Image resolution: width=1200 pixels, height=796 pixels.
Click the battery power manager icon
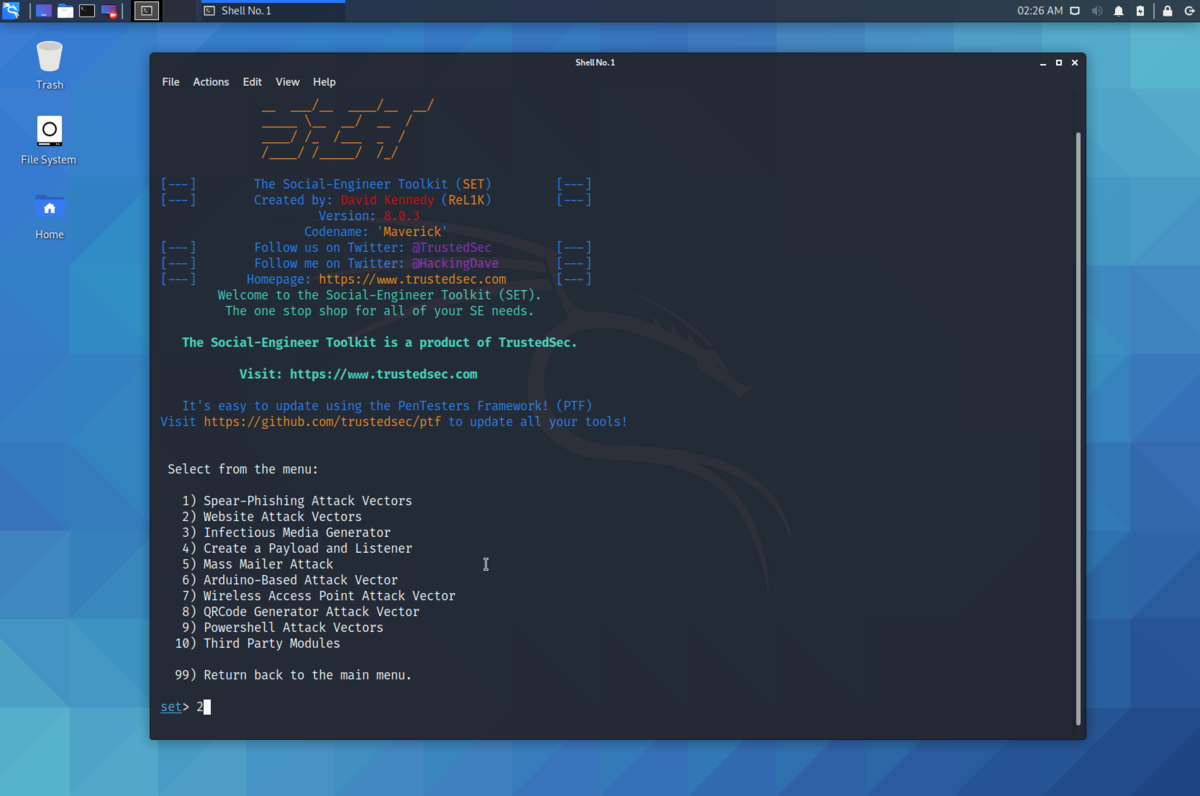tap(1141, 11)
